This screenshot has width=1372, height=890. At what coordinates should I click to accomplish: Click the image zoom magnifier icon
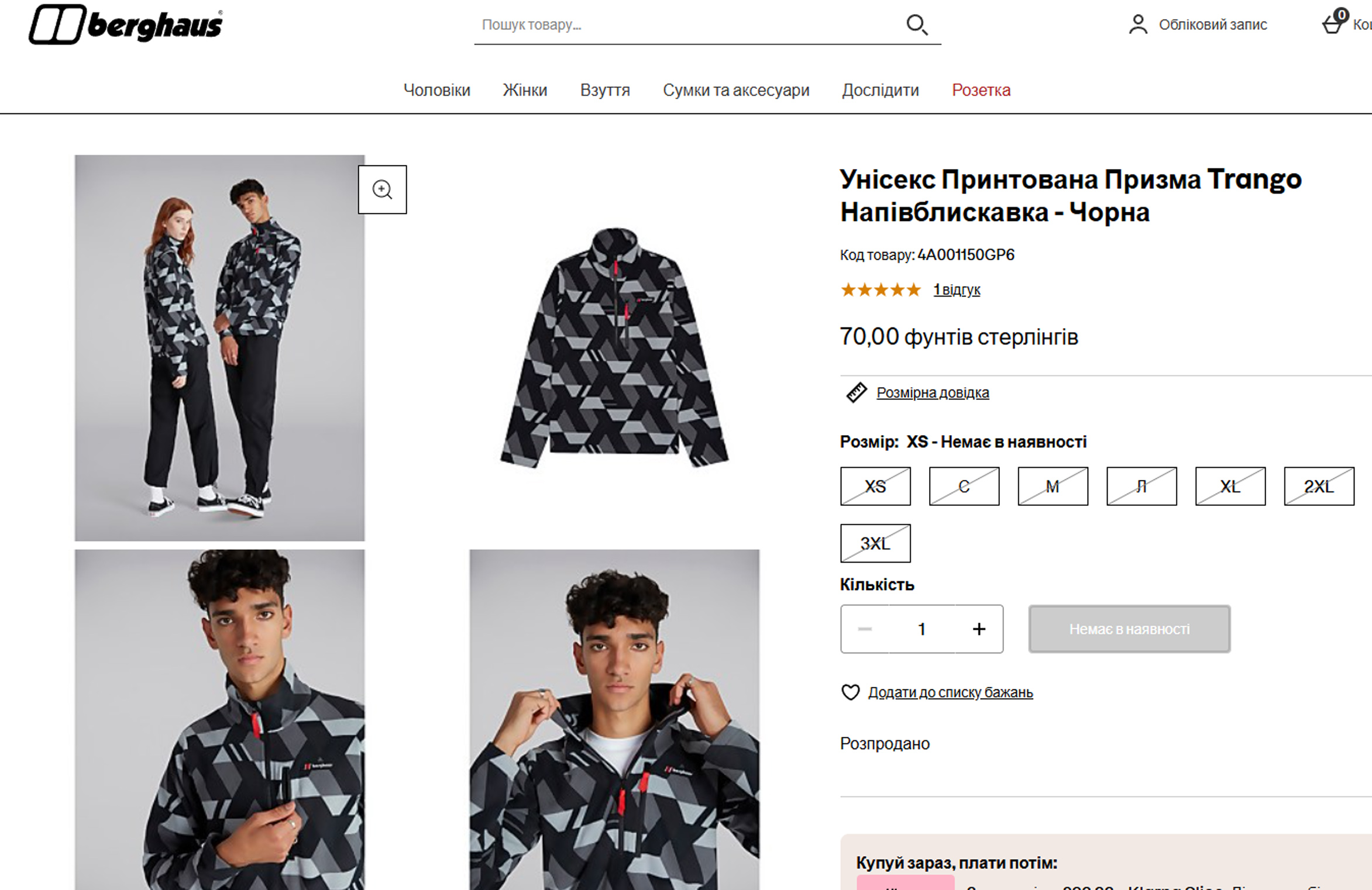(382, 189)
